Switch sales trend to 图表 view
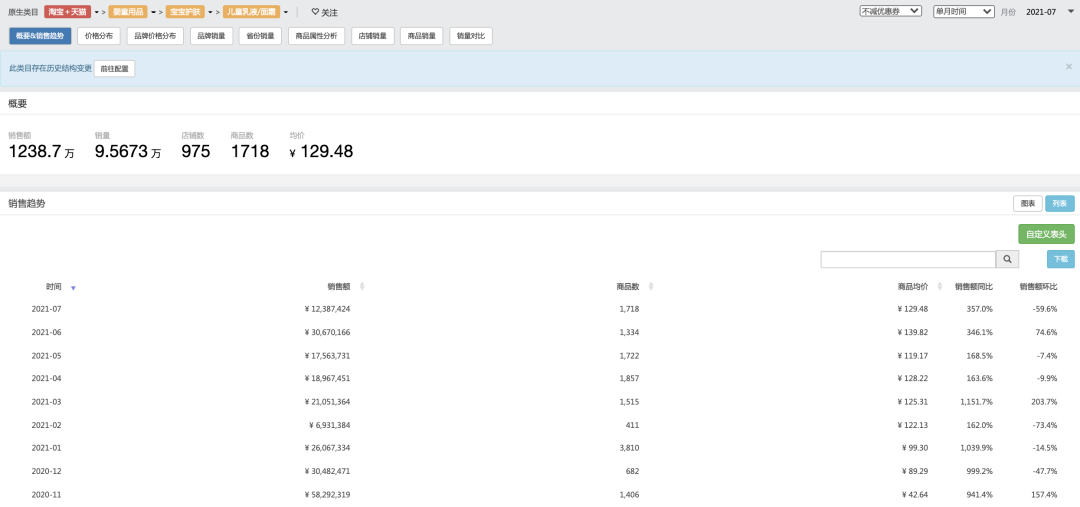The height and width of the screenshot is (507, 1080). tap(1028, 204)
